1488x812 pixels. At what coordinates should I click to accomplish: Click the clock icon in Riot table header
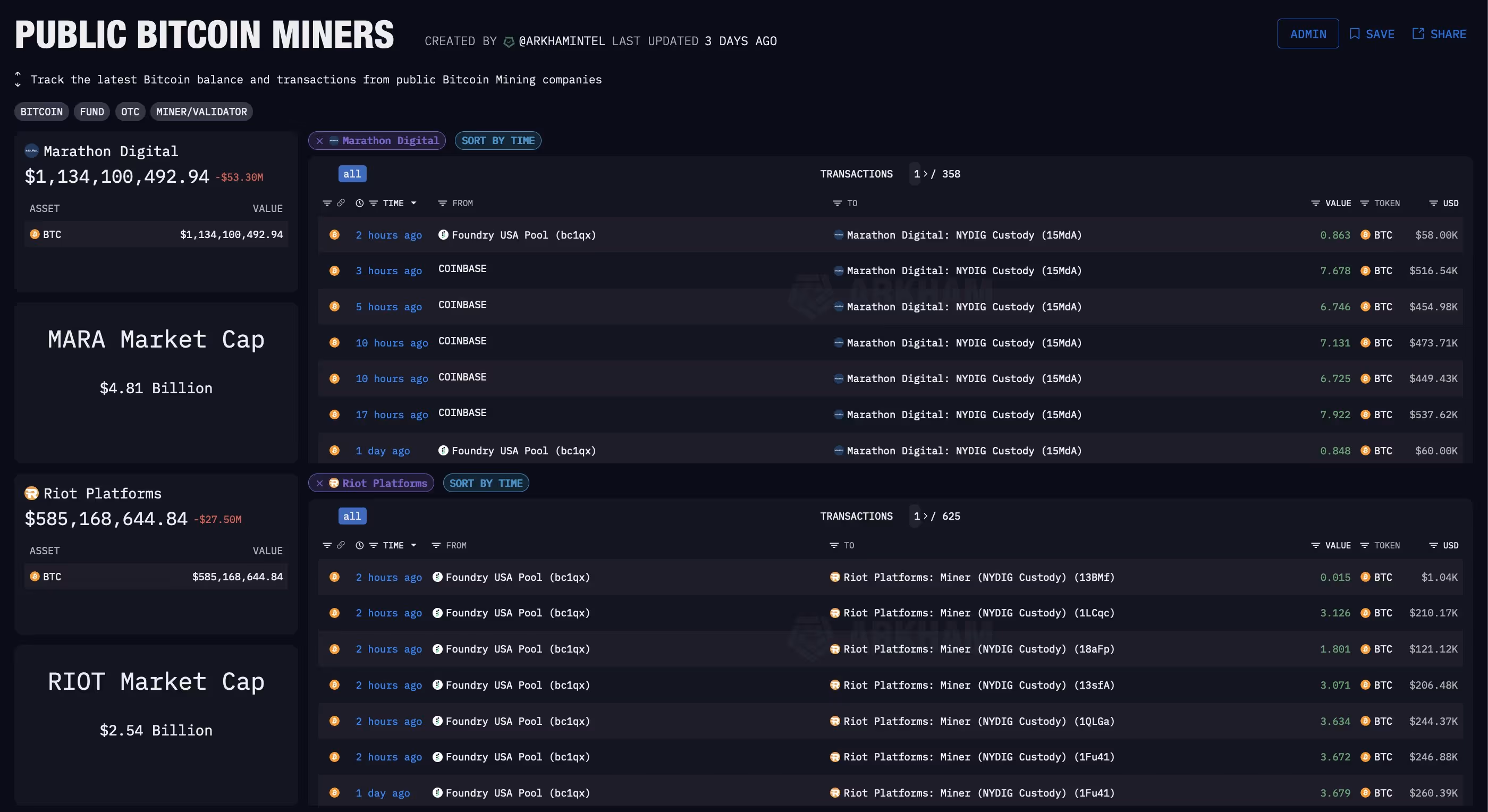(x=359, y=545)
